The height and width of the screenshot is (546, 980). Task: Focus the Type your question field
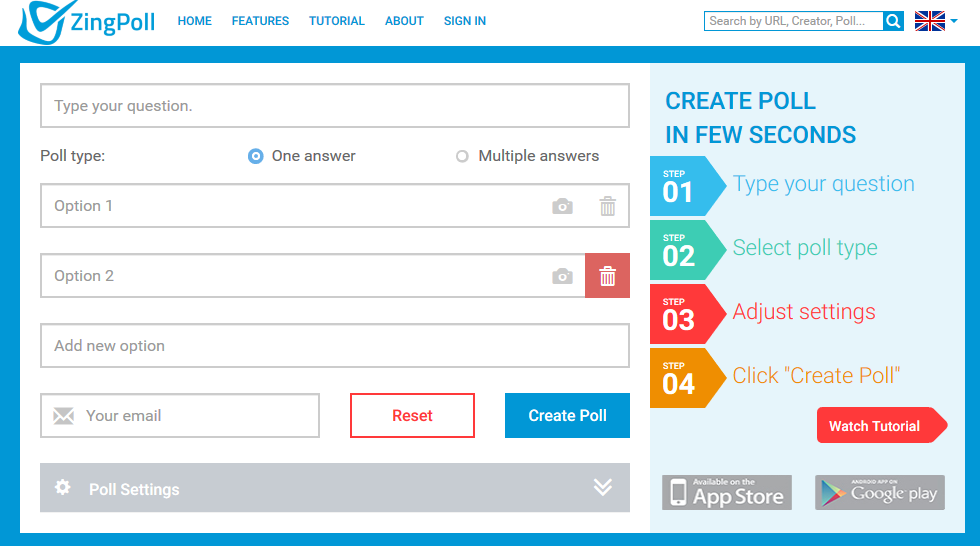pyautogui.click(x=335, y=106)
